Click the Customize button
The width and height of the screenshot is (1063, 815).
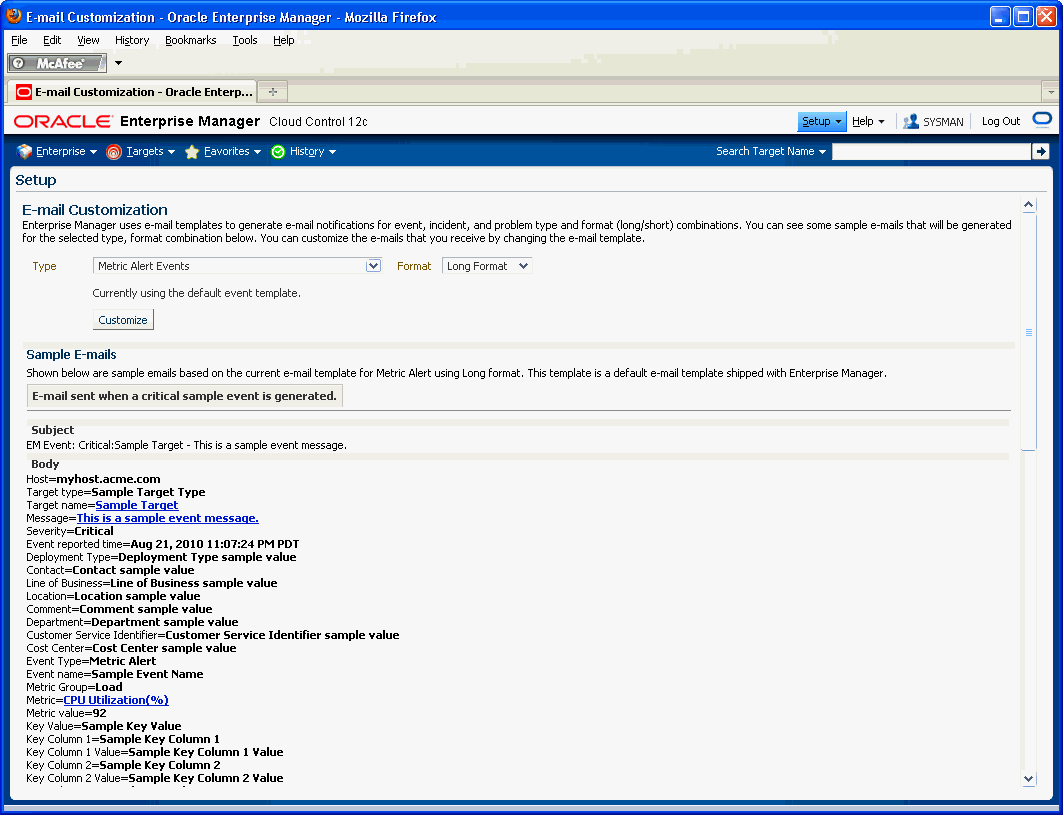123,320
